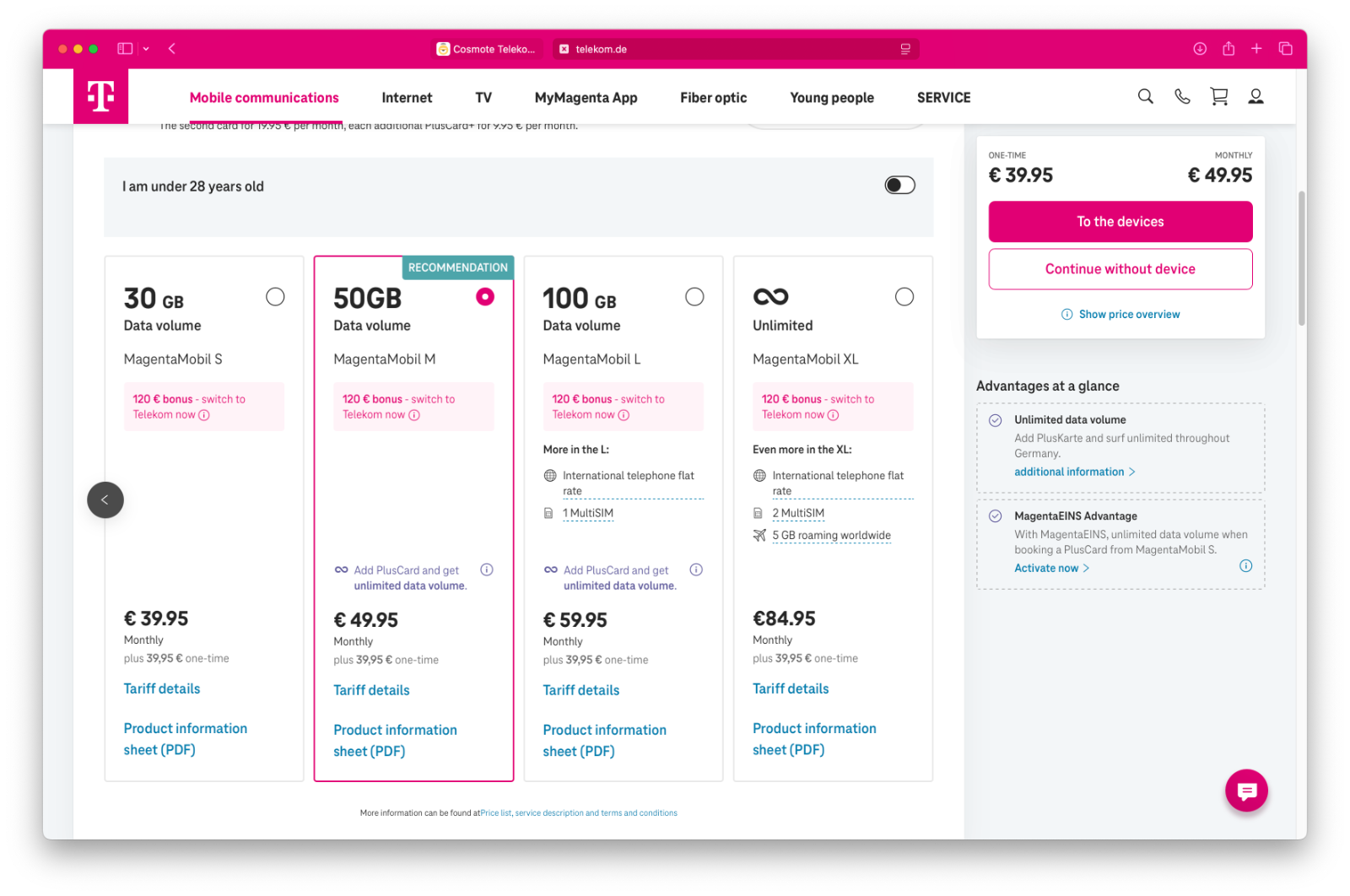This screenshot has width=1350, height=896.
Task: Open the MyMagenta App menu
Action: point(586,98)
